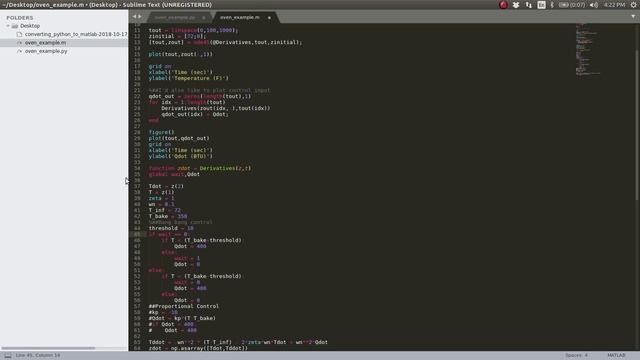
Task: Go to previous tab using left arrow
Action: (134, 17)
